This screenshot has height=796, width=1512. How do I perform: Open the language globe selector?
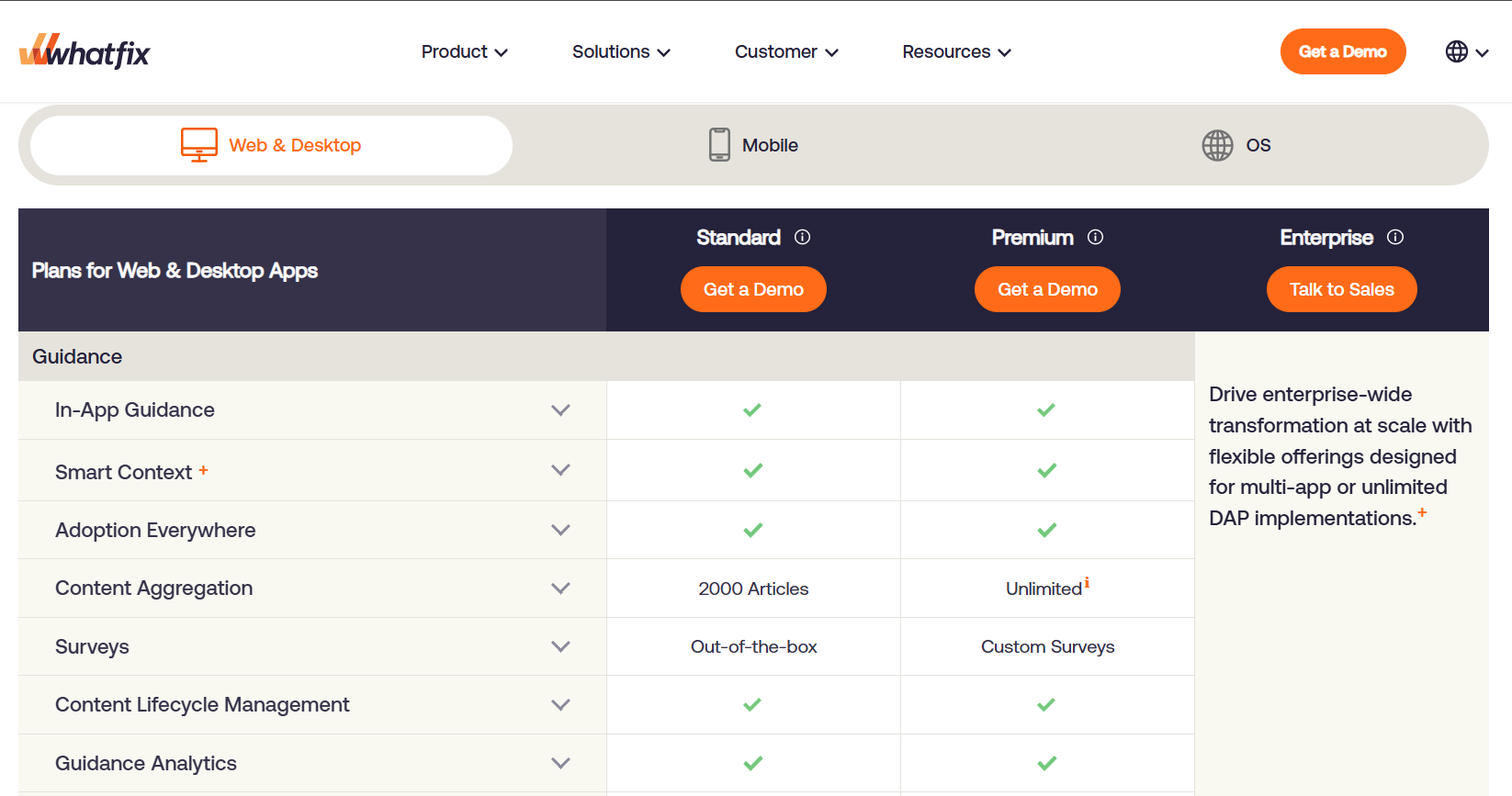tap(1466, 51)
